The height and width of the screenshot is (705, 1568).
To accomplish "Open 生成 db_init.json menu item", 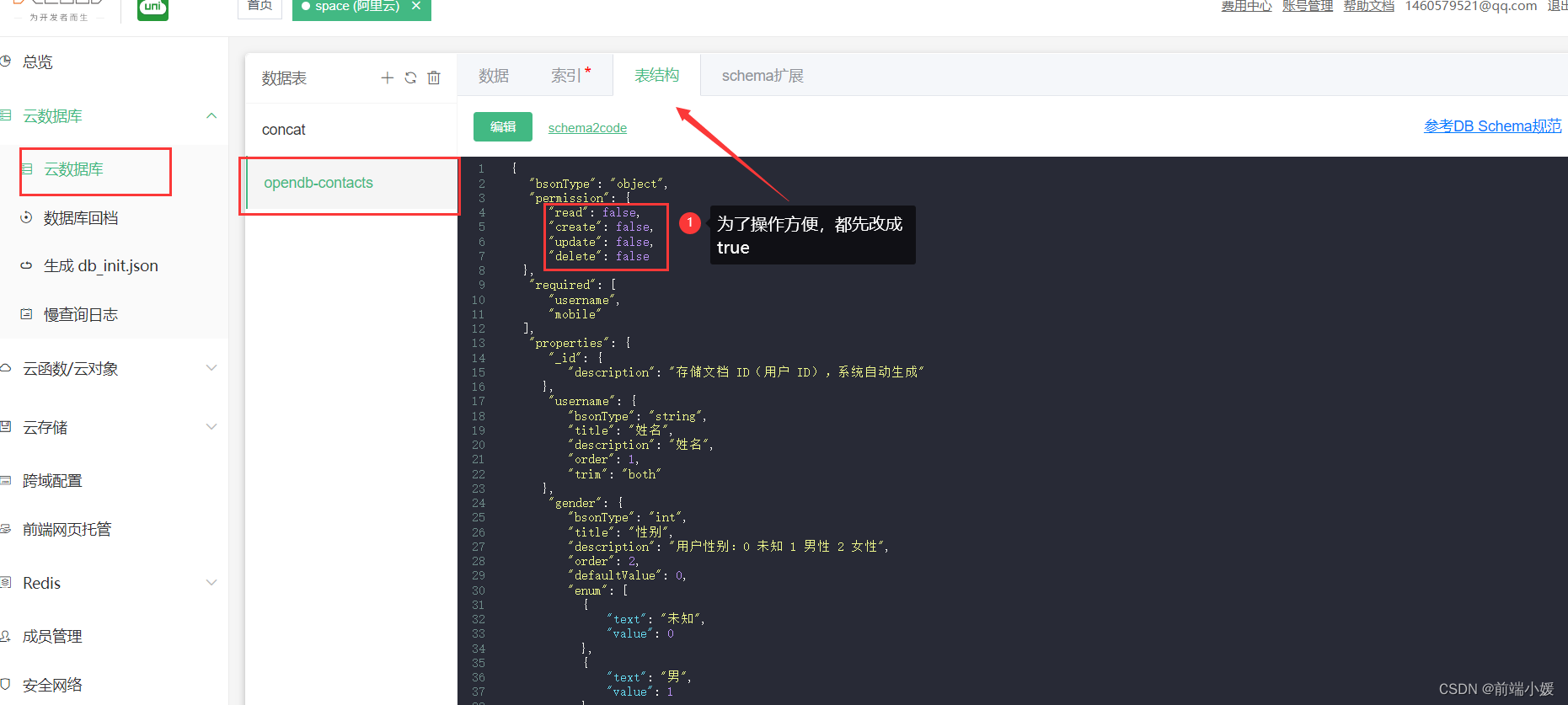I will coord(100,266).
